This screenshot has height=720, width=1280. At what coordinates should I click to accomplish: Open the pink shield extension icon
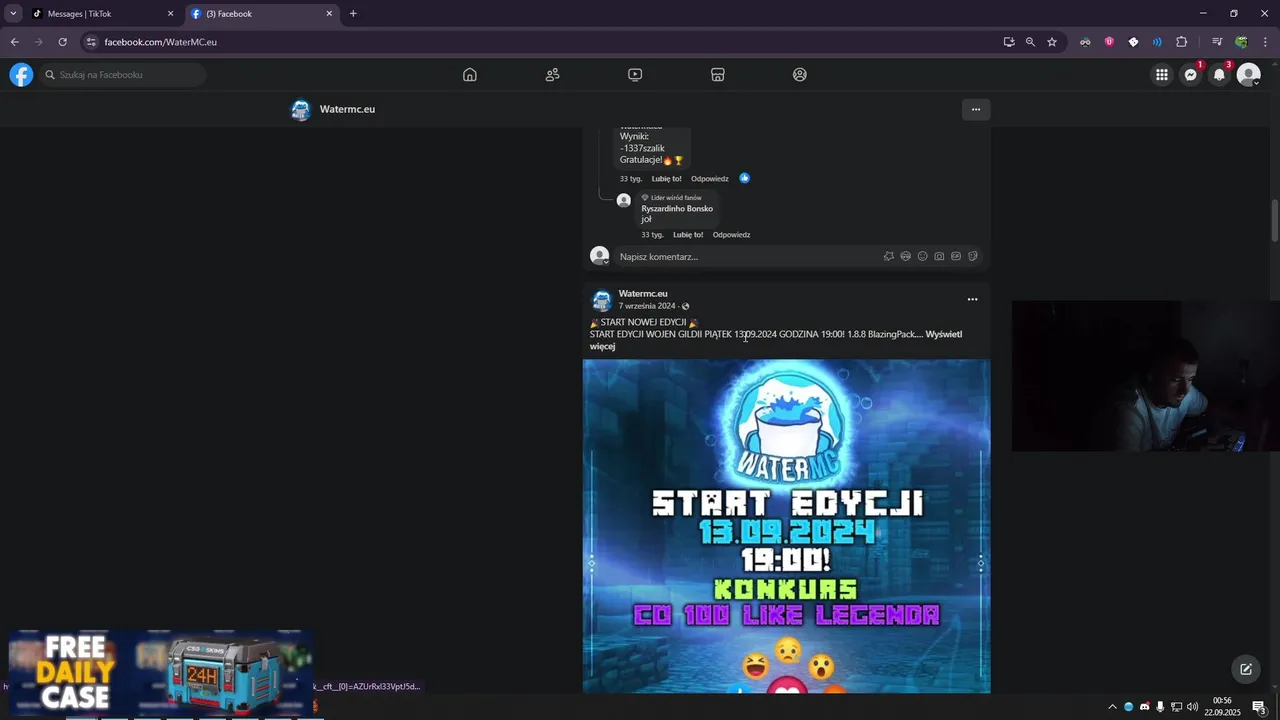(x=1109, y=42)
